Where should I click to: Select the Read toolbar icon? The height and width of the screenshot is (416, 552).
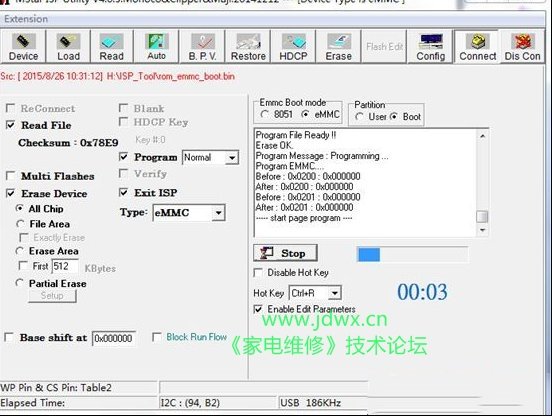pyautogui.click(x=112, y=46)
